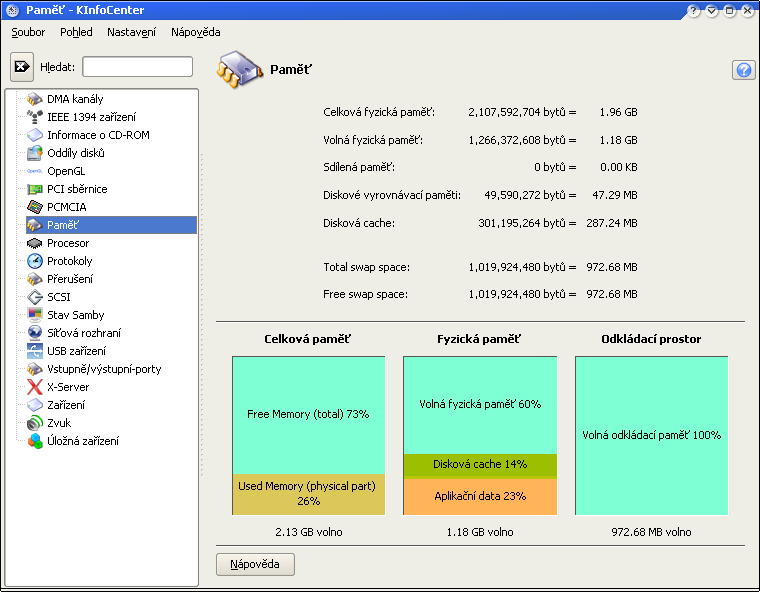Image resolution: width=760 pixels, height=592 pixels.
Task: Click the Fyzická paměť chart heading
Action: (x=479, y=339)
